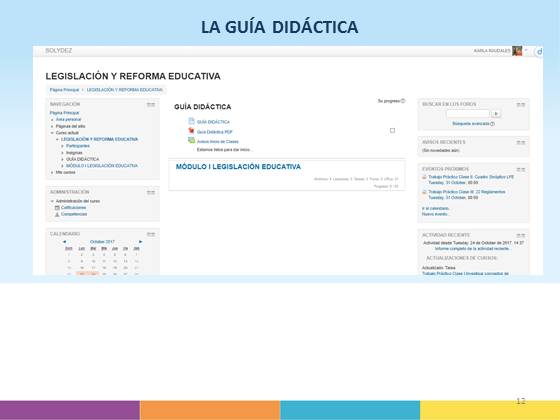The image size is (560, 420).
Task: Go to next month in calendar
Action: tap(141, 242)
